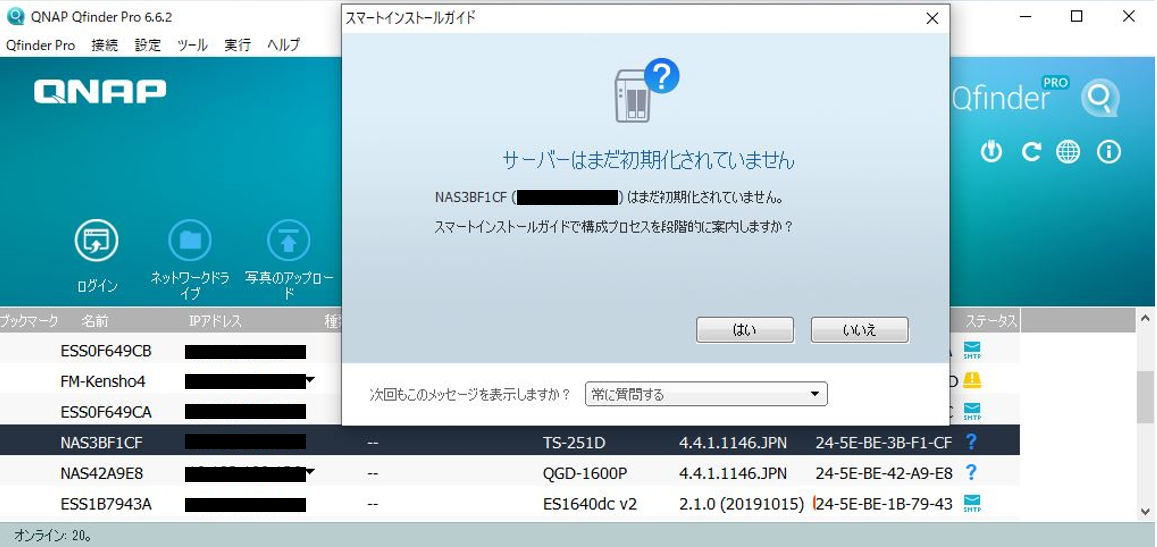
Task: Open the ヘルプ menu
Action: (283, 45)
